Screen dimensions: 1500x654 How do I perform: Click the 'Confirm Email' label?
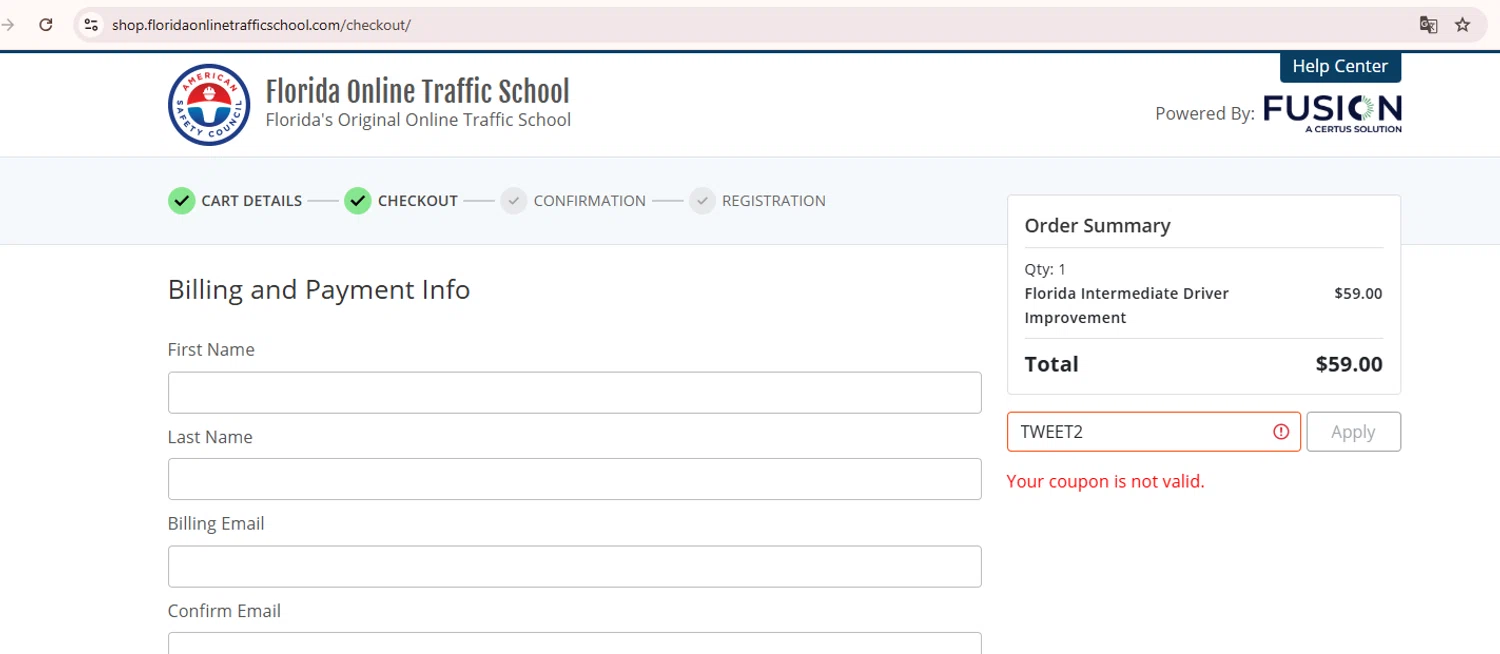click(224, 611)
